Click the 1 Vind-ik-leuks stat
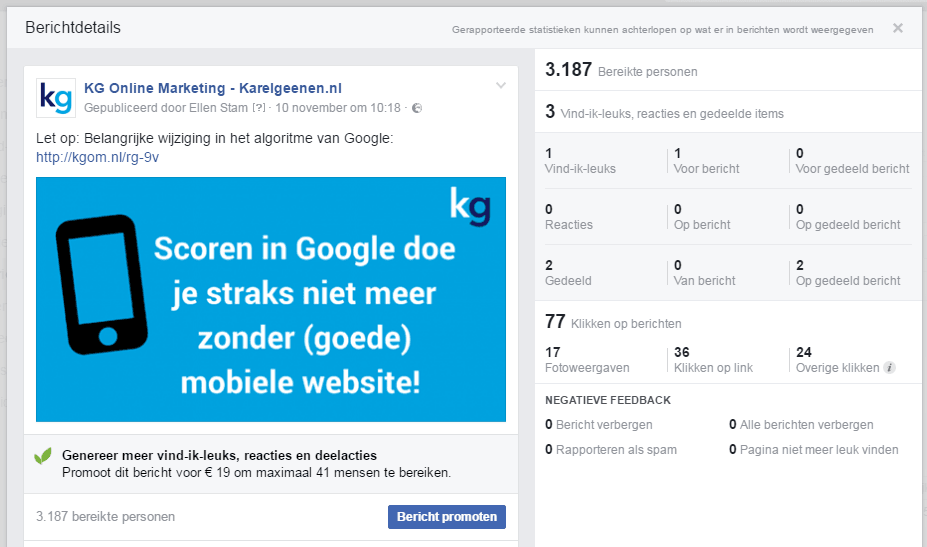 click(580, 160)
